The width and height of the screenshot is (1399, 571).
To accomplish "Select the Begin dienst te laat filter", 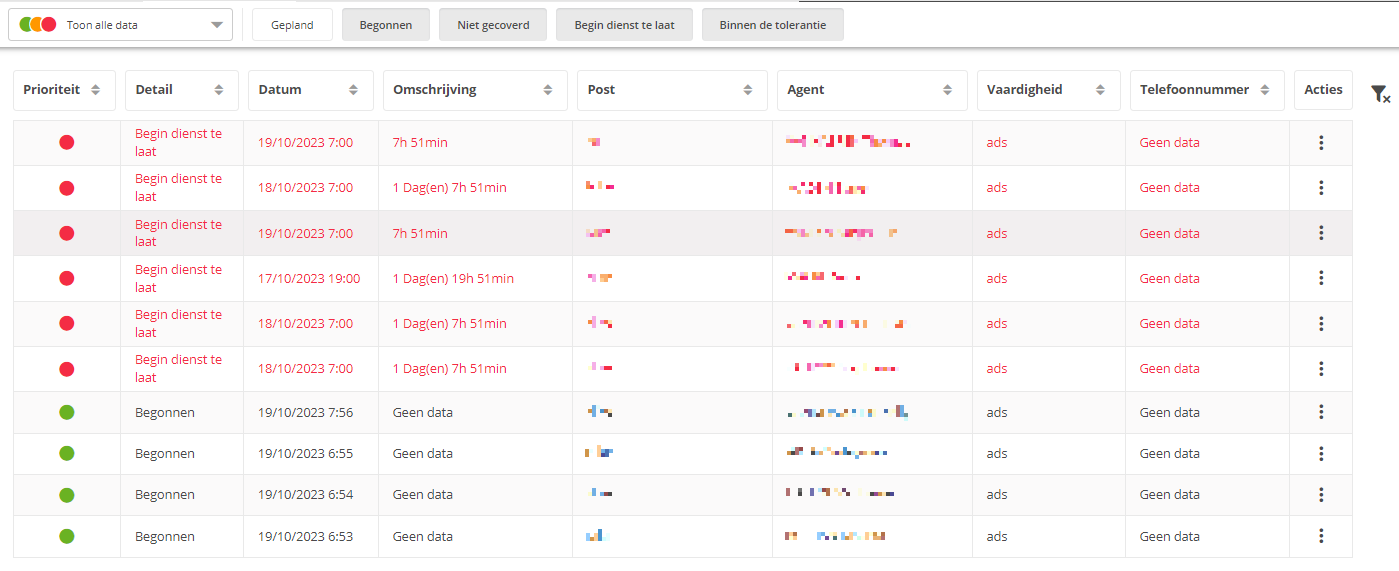I will tap(624, 25).
